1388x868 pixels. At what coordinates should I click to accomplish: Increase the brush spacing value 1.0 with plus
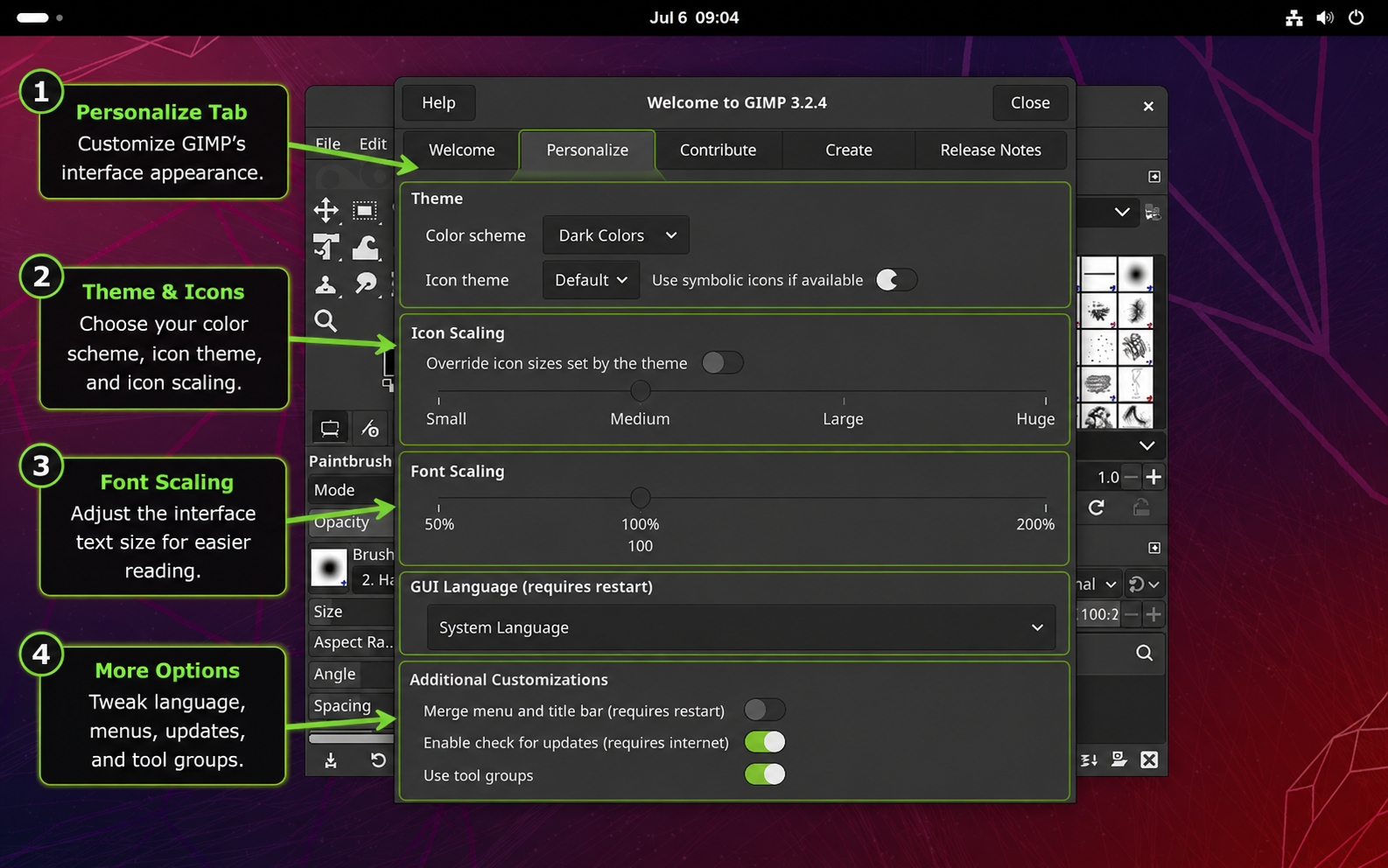pos(1153,477)
